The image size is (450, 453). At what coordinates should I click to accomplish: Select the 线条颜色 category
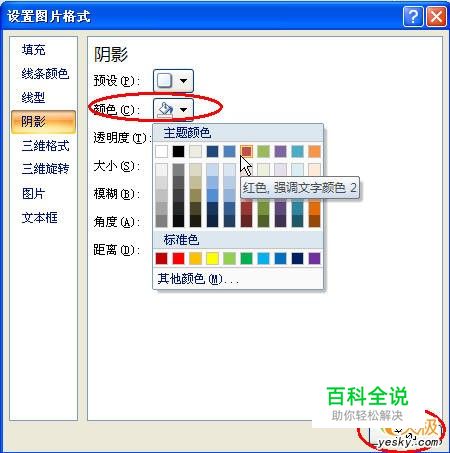(x=45, y=74)
